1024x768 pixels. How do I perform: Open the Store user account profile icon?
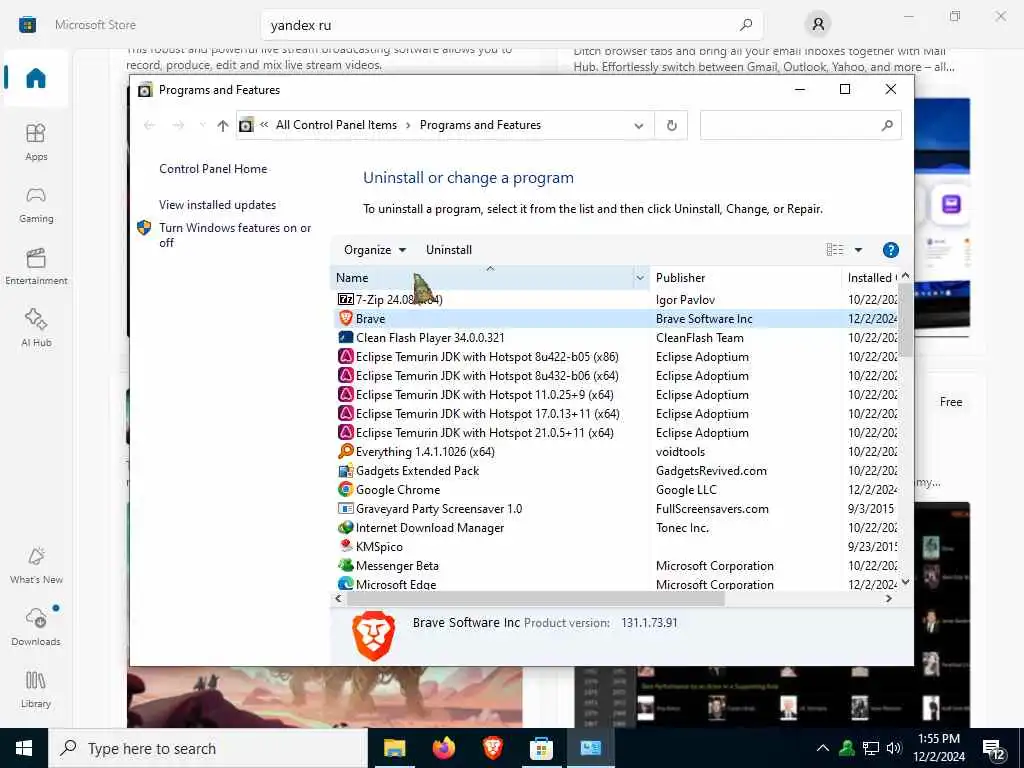click(818, 25)
